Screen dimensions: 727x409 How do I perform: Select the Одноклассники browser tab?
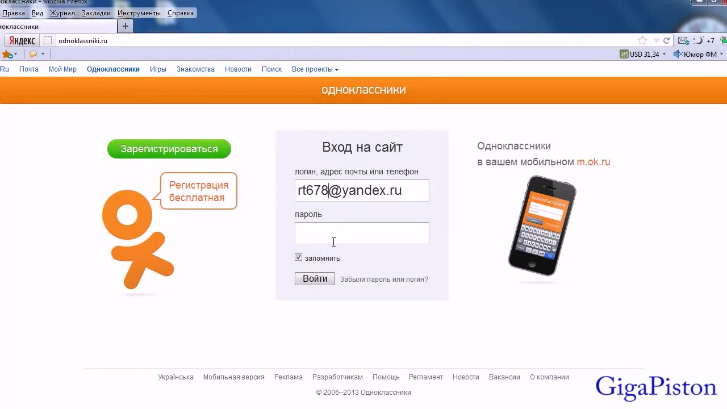[57, 26]
